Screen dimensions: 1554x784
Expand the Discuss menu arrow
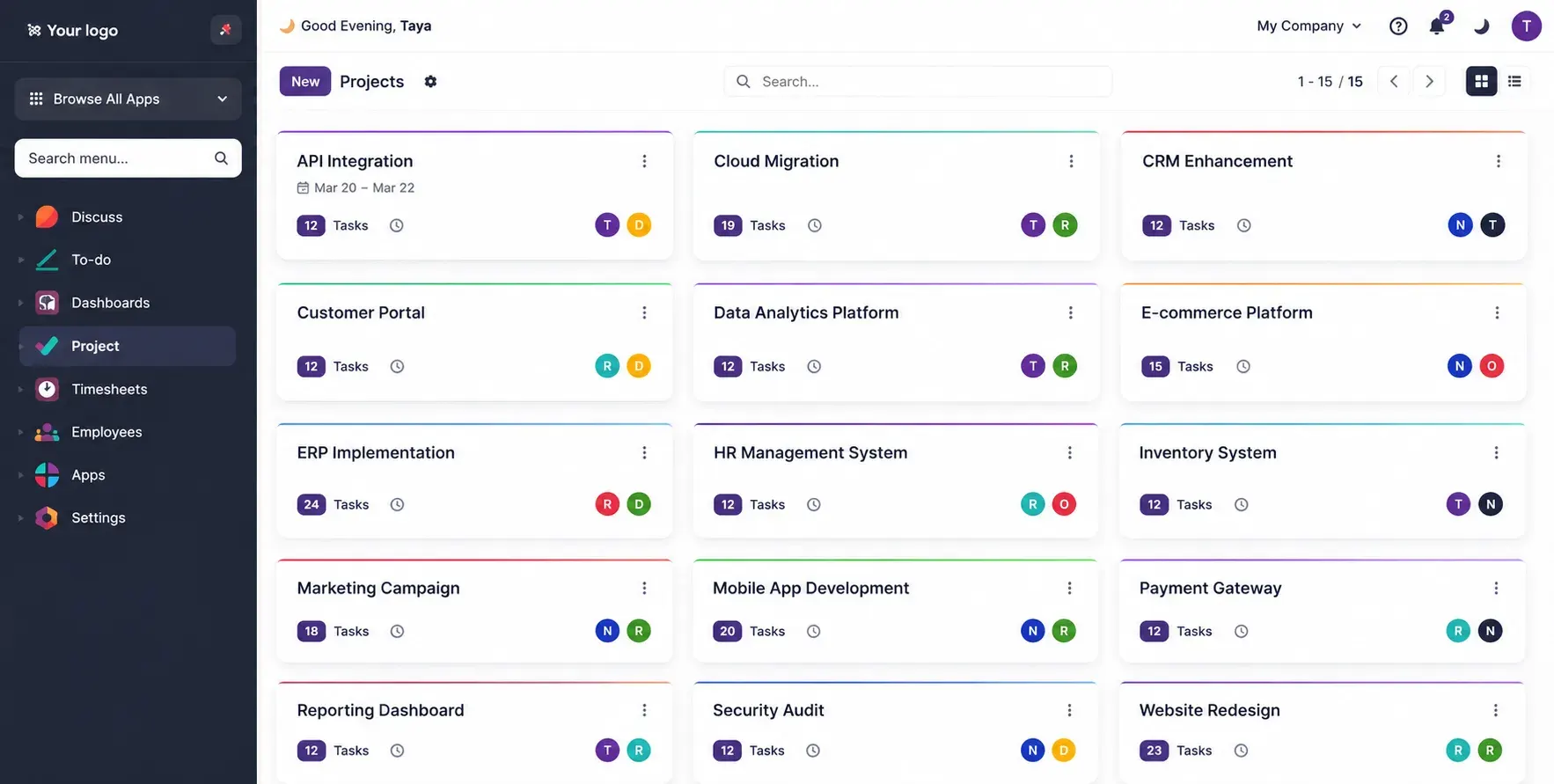coord(20,216)
